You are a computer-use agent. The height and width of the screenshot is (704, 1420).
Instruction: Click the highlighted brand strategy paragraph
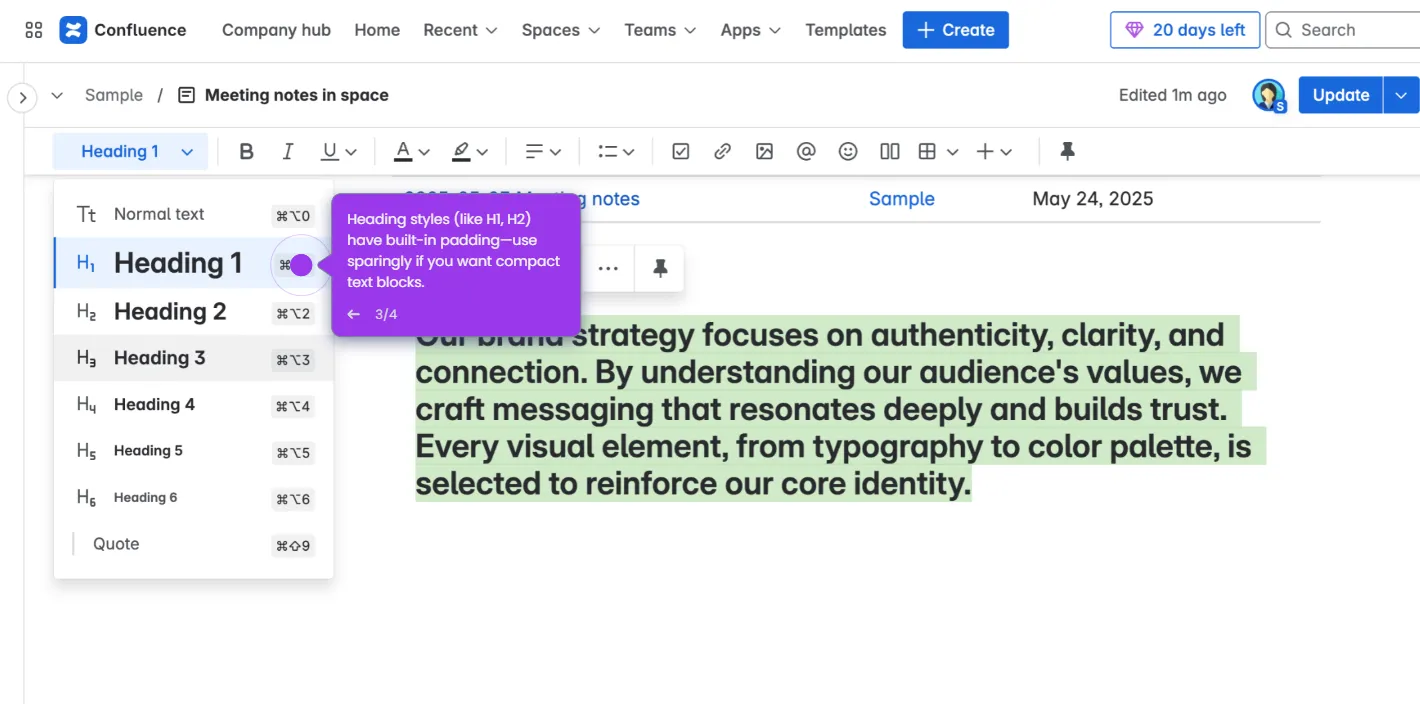pyautogui.click(x=840, y=408)
